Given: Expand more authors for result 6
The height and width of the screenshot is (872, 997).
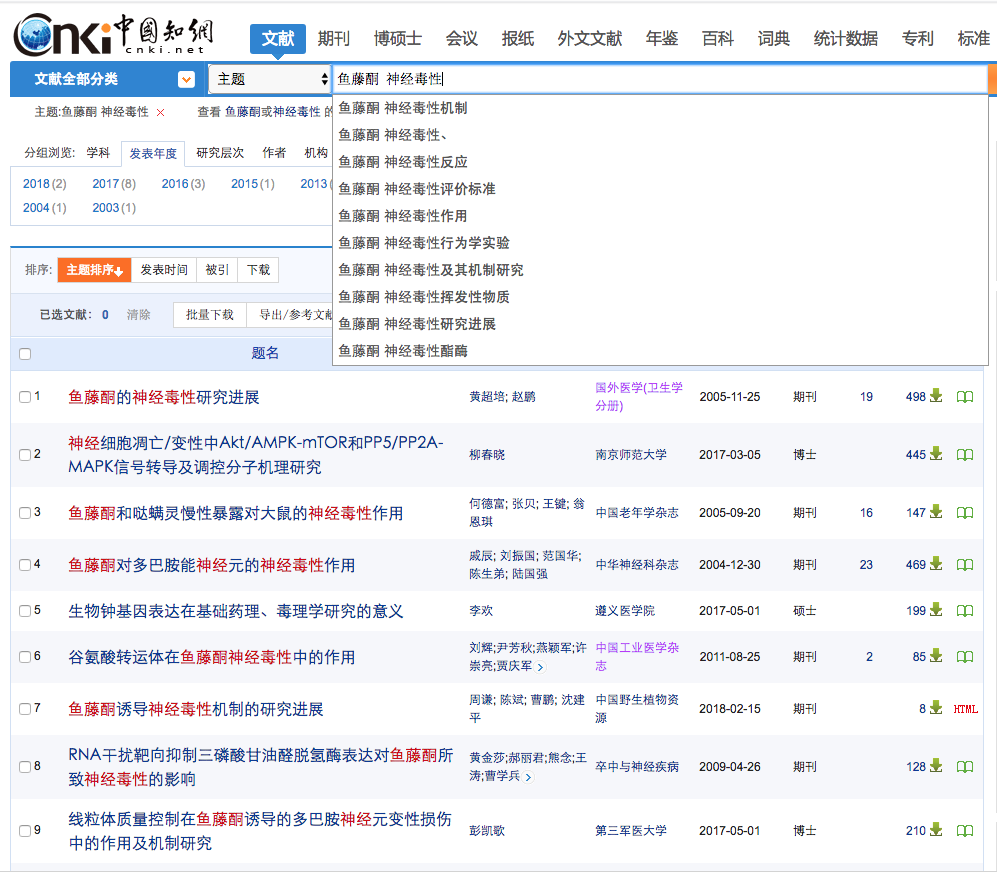Looking at the screenshot, I should point(541,667).
